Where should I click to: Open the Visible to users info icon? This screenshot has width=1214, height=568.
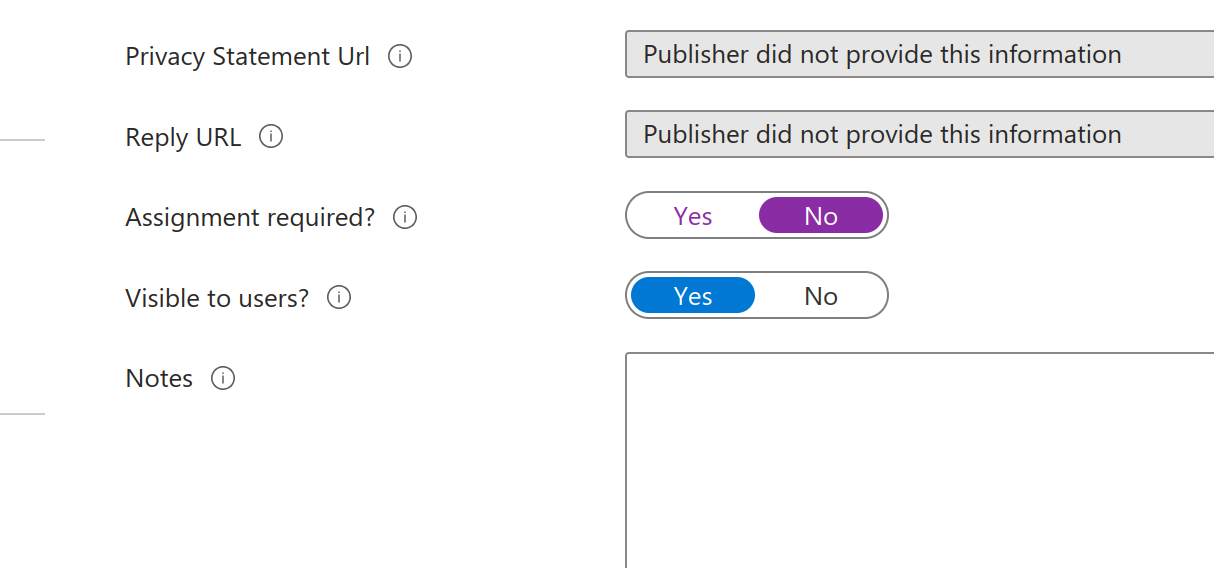(x=340, y=298)
